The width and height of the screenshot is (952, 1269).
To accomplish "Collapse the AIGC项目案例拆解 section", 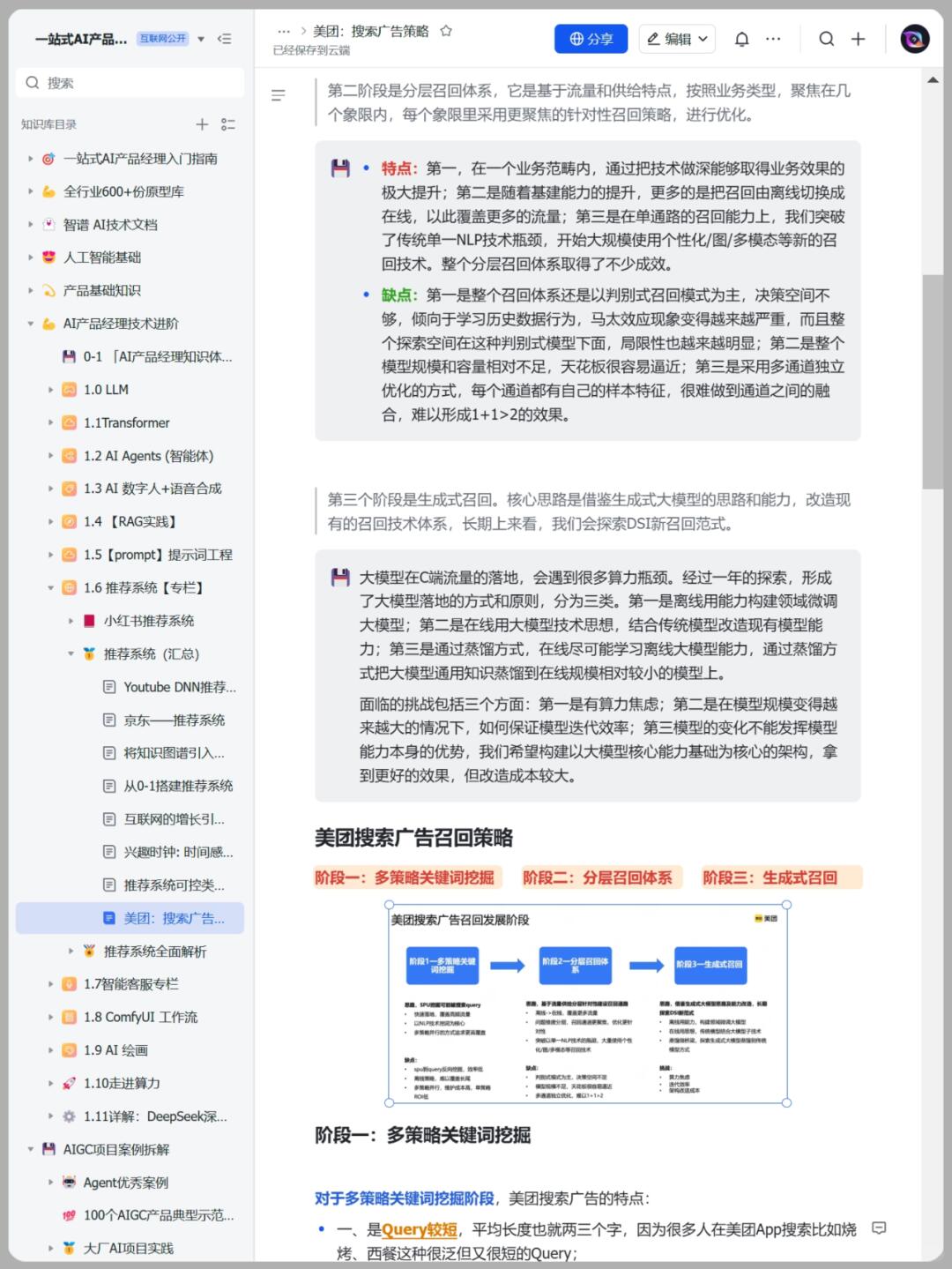I will coord(30,1149).
